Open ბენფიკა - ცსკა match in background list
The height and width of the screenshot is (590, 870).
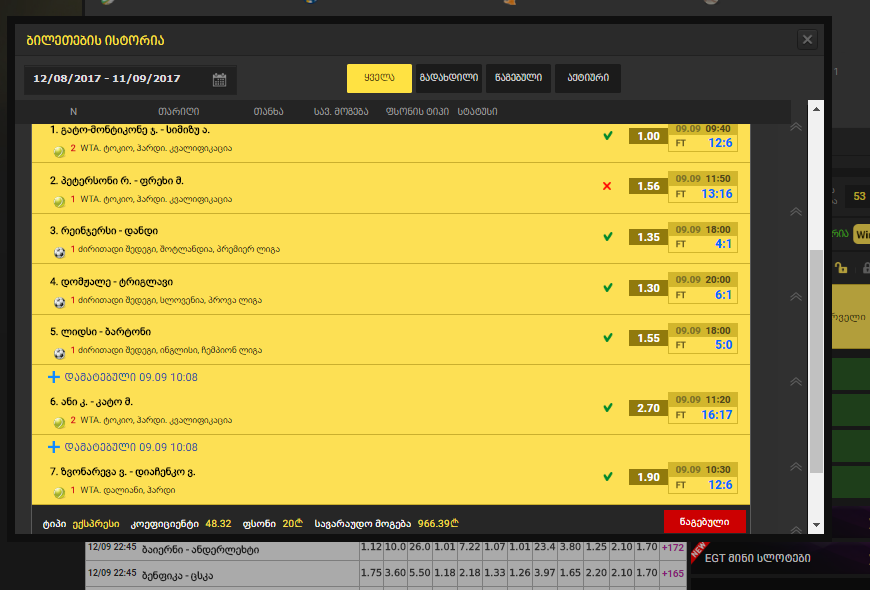click(178, 575)
